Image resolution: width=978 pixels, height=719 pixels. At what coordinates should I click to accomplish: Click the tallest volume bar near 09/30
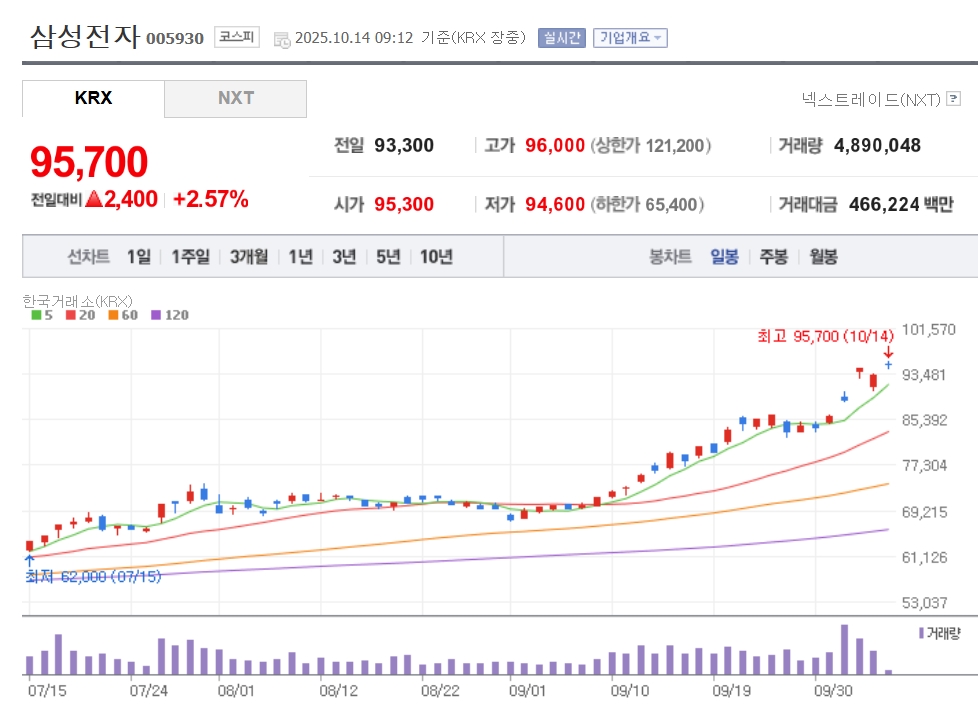(x=844, y=650)
